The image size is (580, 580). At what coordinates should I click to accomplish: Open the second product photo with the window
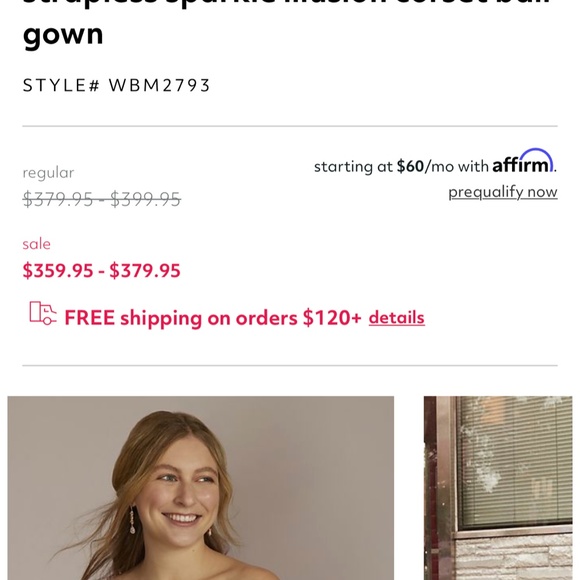[498, 488]
